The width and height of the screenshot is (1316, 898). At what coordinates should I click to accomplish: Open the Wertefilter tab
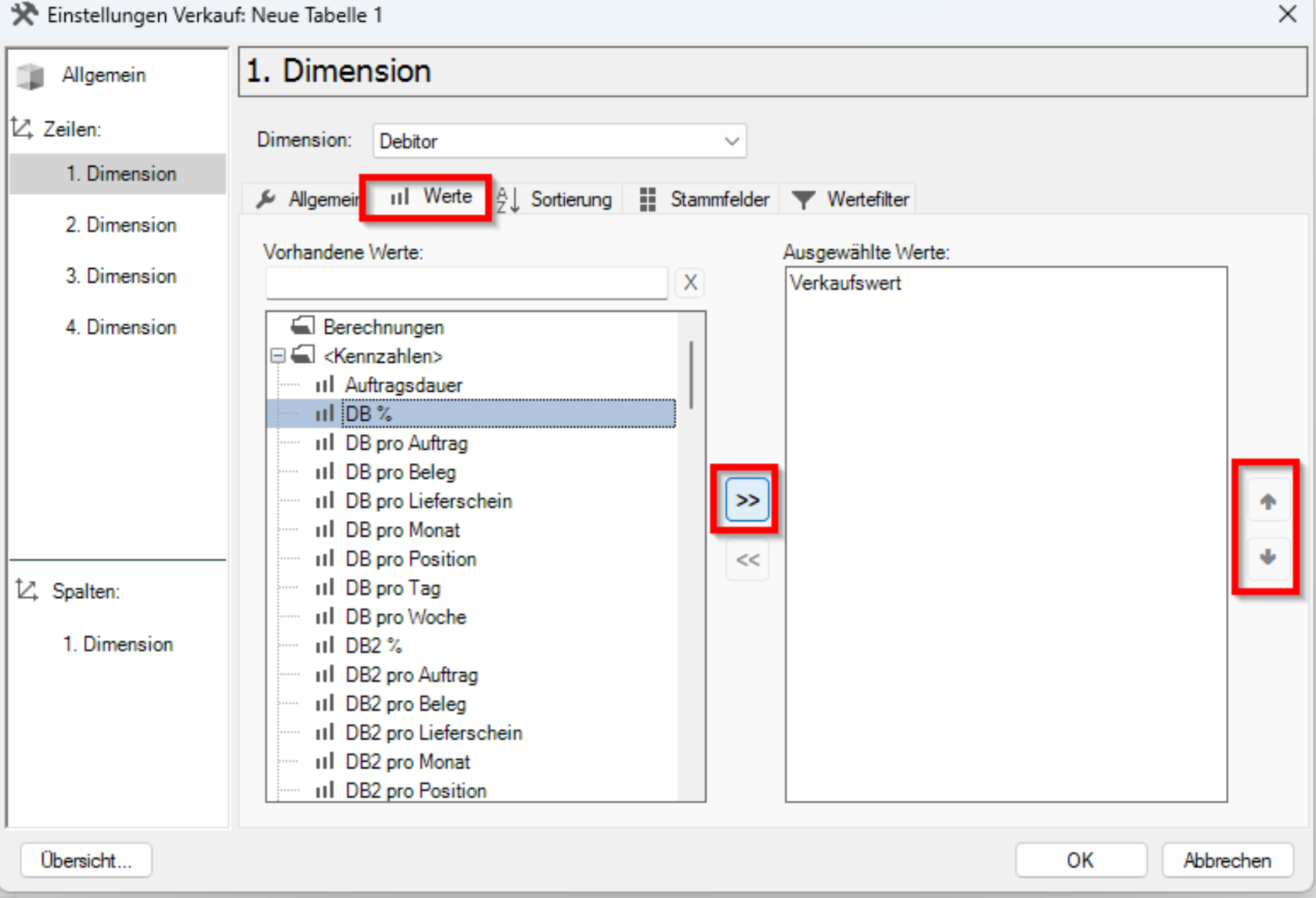(x=851, y=199)
